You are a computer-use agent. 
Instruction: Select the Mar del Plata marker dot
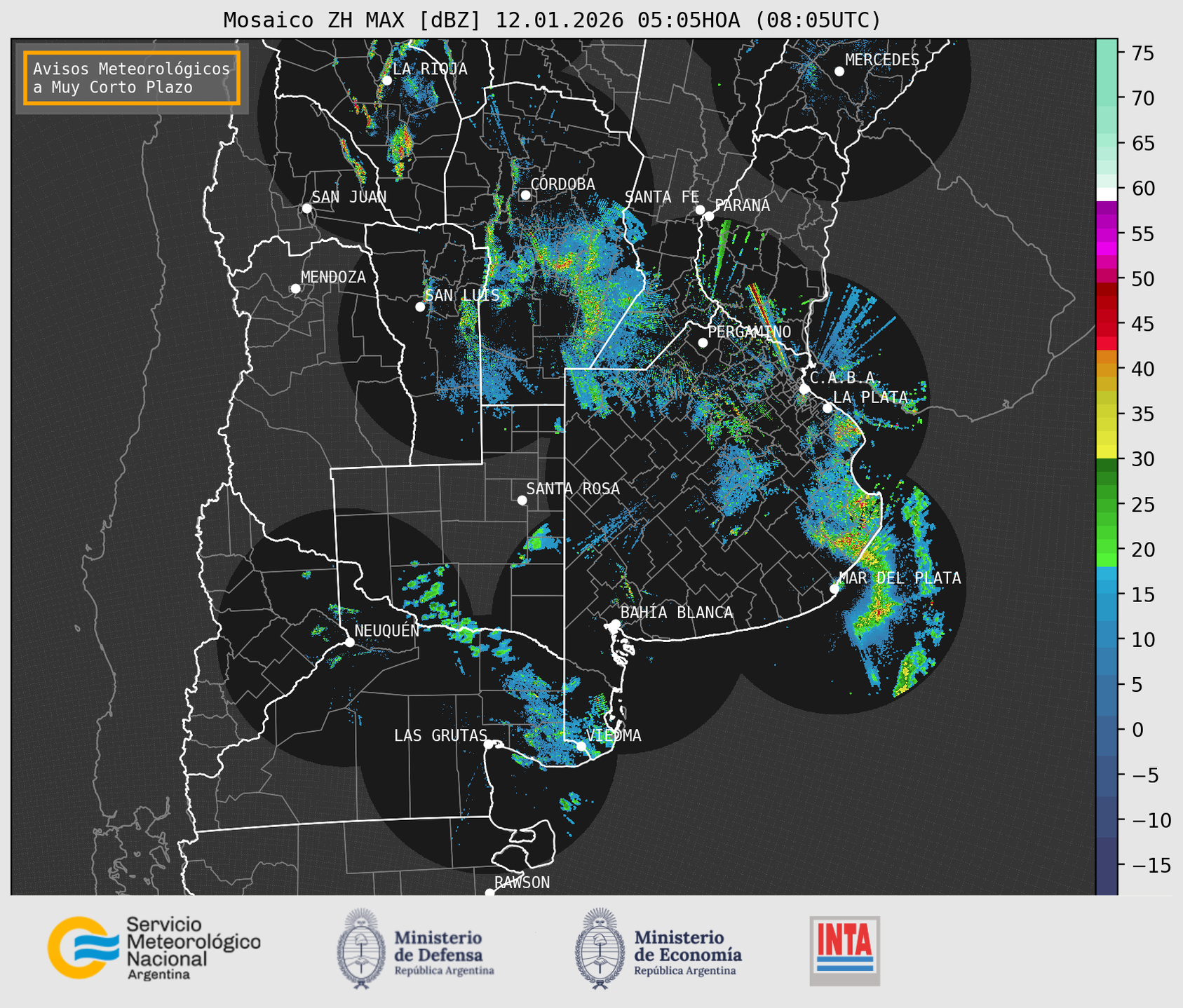pos(834,589)
